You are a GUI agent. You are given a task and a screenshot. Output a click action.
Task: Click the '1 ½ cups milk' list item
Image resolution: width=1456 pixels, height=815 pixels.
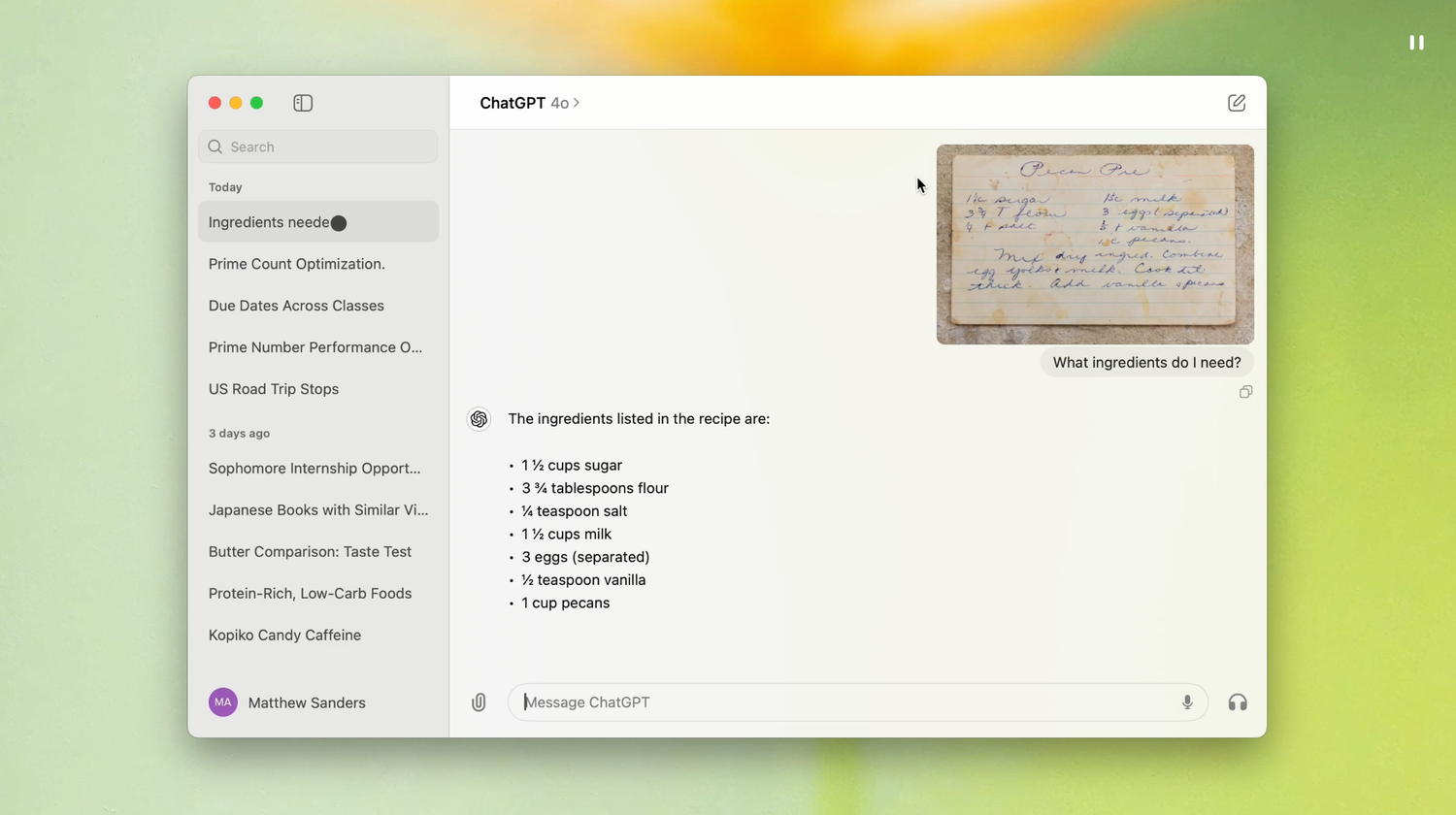(x=567, y=535)
